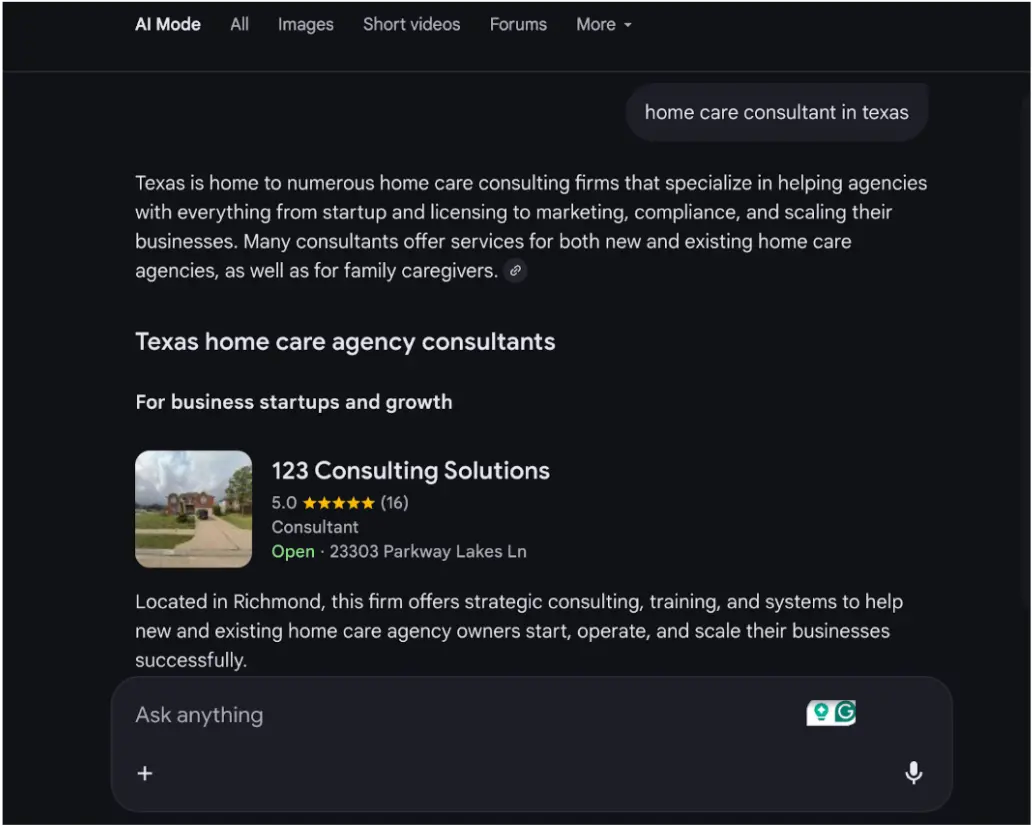This screenshot has width=1032, height=826.
Task: Open the source link chip icon
Action: pos(515,270)
